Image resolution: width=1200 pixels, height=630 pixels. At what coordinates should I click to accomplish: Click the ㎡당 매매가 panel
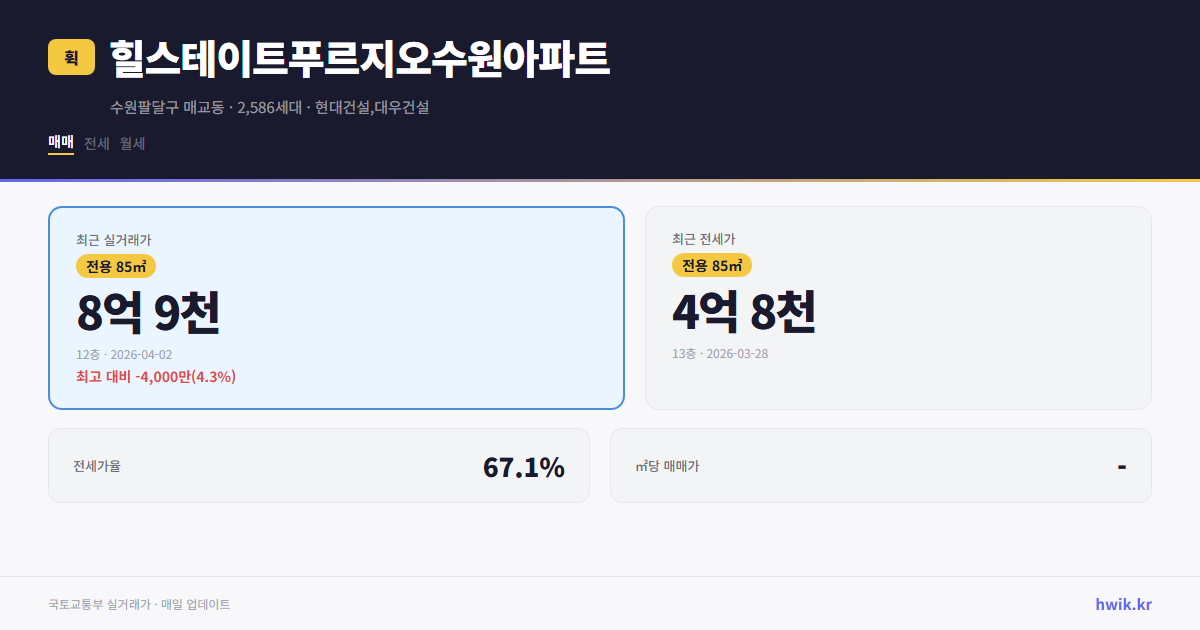[x=880, y=465]
